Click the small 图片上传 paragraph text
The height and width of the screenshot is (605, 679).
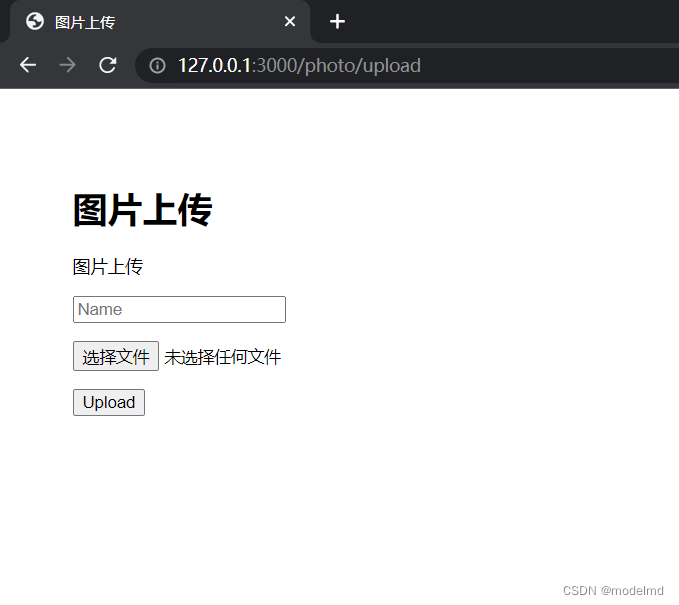coord(108,267)
